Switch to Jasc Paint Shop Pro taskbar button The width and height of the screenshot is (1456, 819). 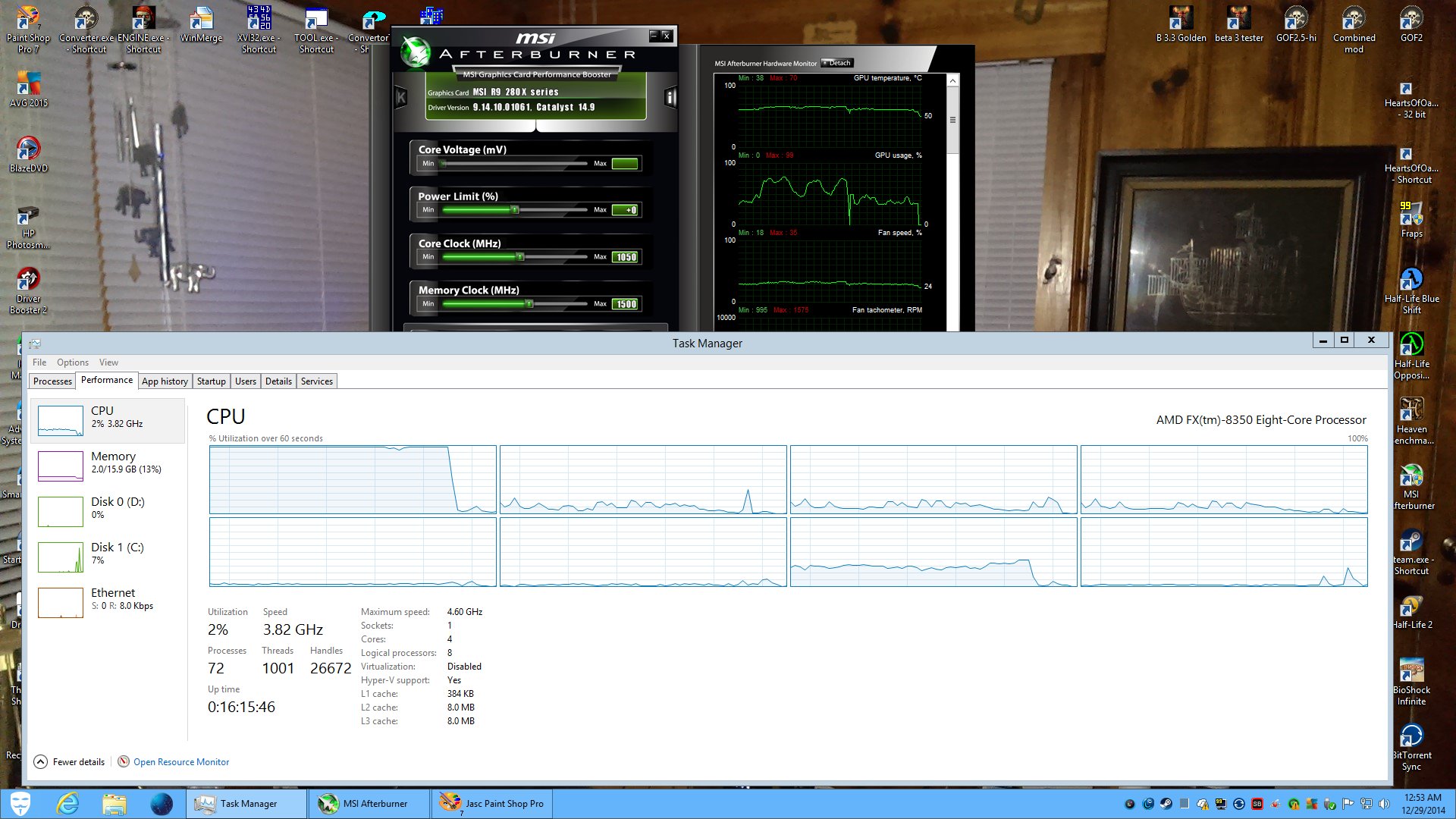tap(491, 804)
